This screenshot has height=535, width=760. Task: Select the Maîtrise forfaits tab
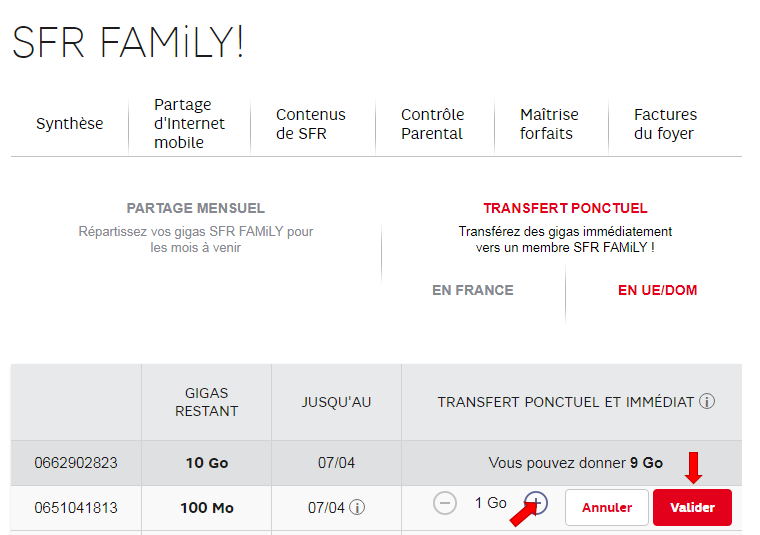point(549,124)
